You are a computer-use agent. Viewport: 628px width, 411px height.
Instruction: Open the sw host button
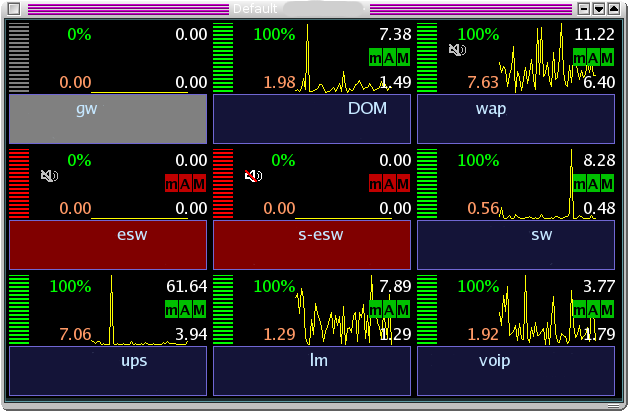click(516, 245)
